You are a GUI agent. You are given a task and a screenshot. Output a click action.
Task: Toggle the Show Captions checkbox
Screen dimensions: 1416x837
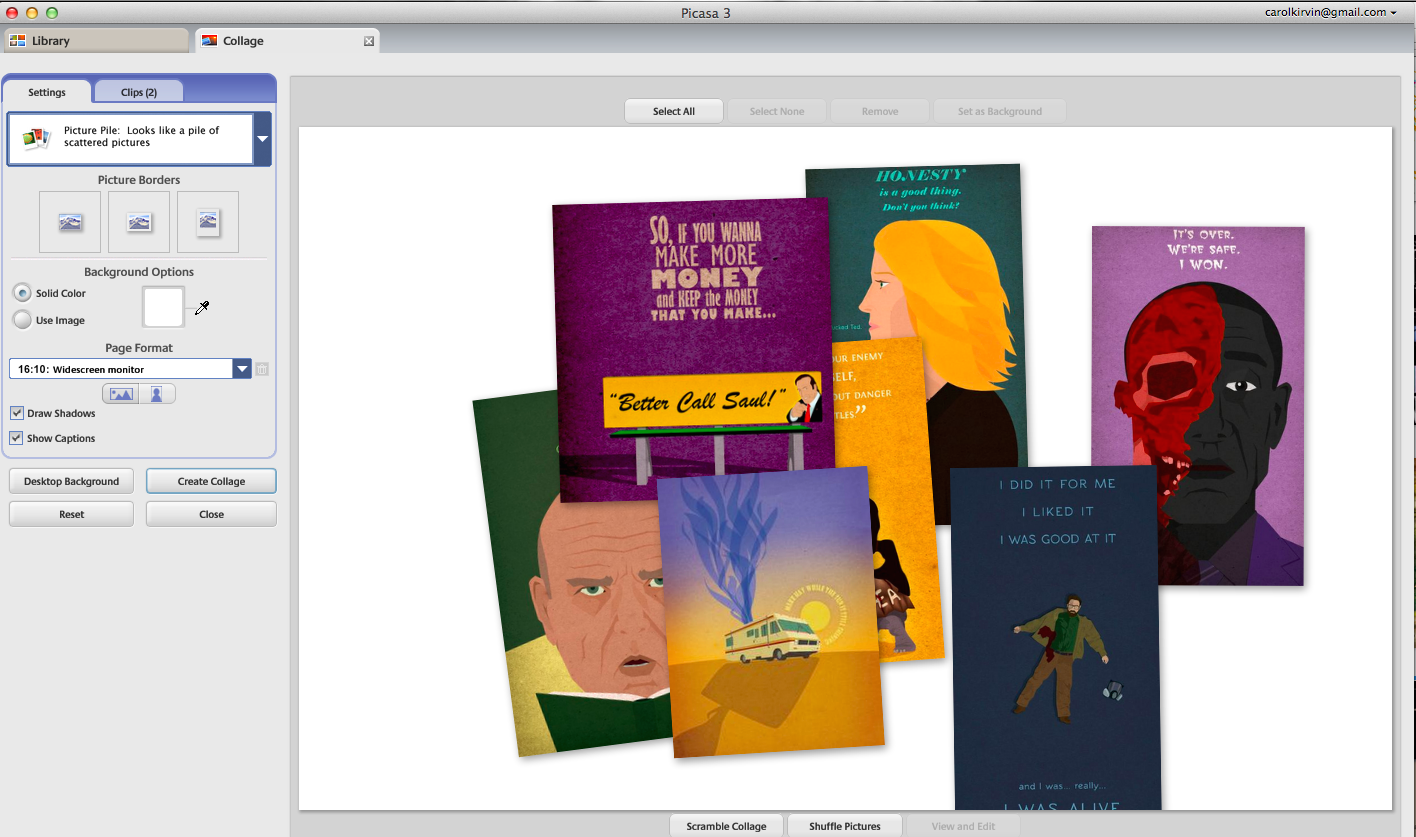[17, 438]
